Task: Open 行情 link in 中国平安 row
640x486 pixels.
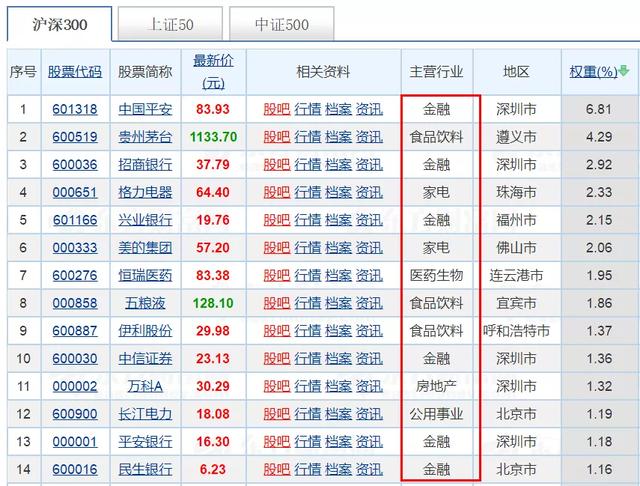Action: pos(308,109)
